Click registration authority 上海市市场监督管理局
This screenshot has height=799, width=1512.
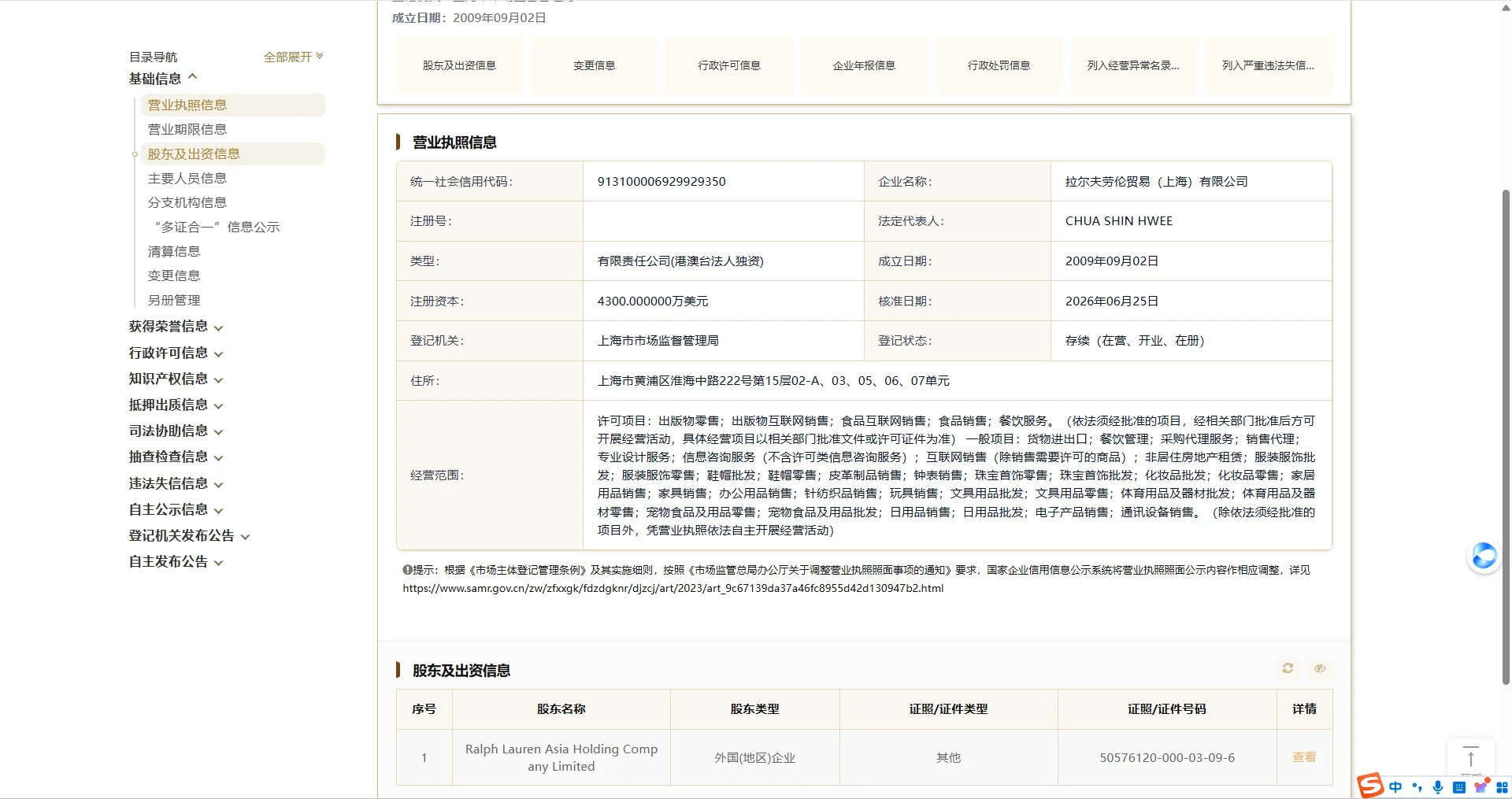point(658,341)
